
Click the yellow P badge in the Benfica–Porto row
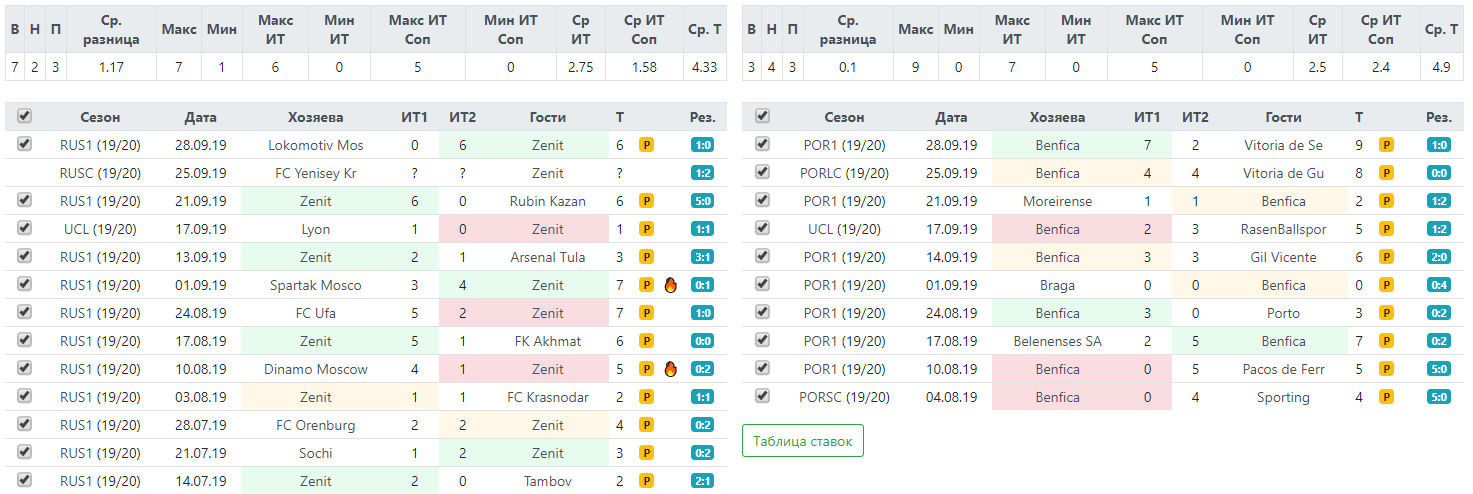[x=1386, y=313]
